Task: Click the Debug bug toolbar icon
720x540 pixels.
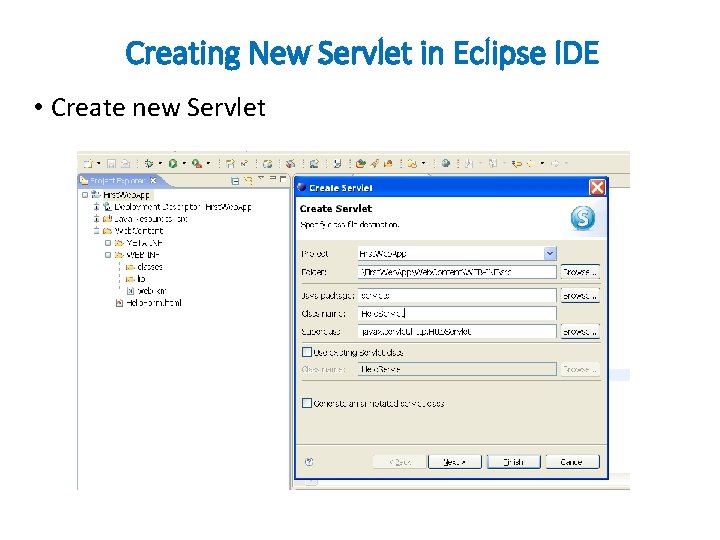Action: click(x=149, y=163)
